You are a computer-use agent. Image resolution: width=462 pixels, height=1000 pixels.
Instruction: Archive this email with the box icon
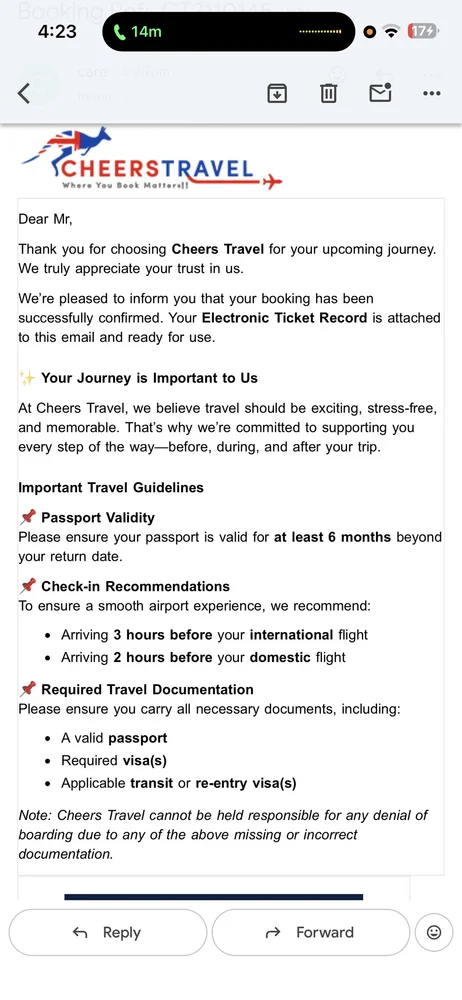[x=276, y=94]
